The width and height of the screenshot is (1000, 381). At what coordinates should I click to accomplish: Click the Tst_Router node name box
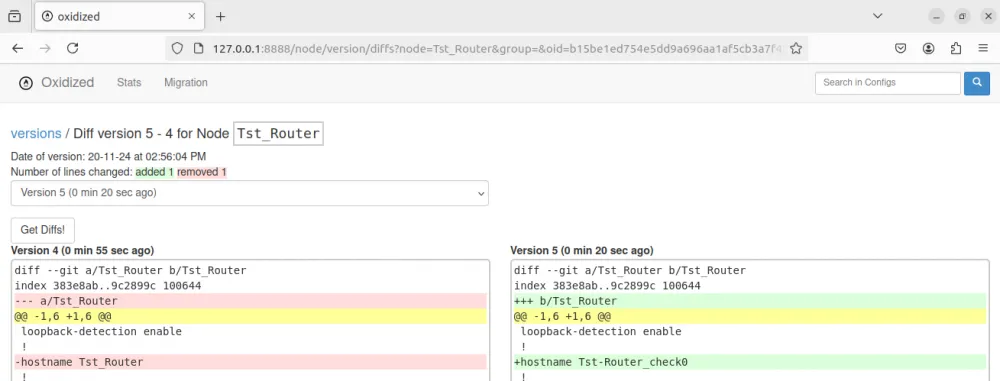click(279, 133)
